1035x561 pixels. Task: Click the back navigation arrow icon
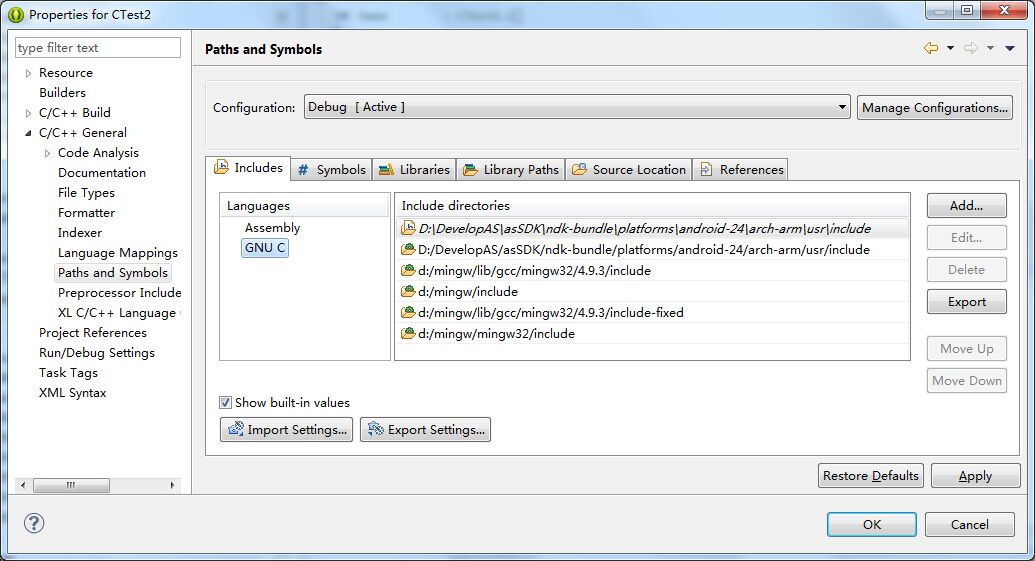(931, 48)
